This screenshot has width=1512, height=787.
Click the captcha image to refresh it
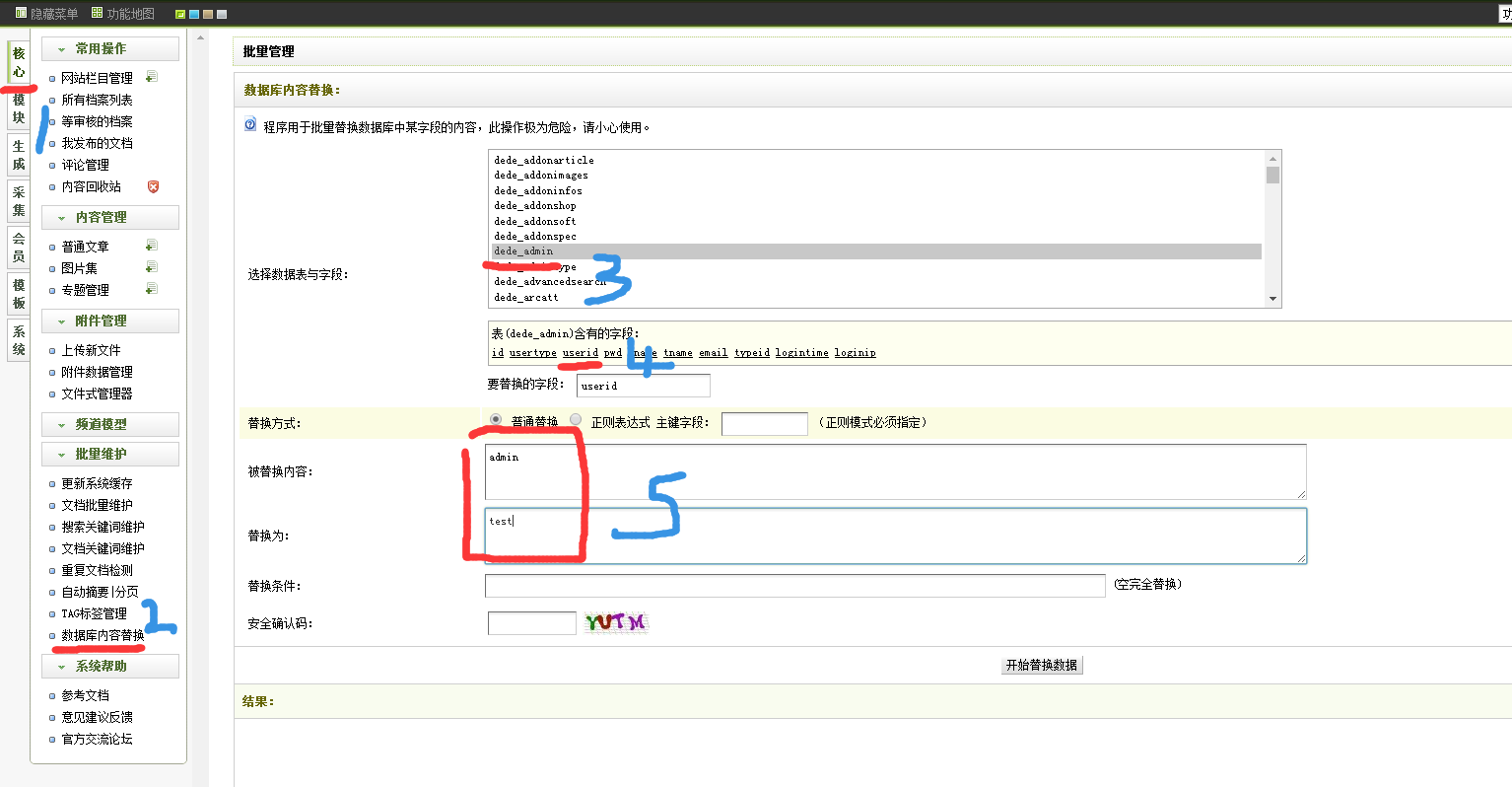tap(616, 622)
